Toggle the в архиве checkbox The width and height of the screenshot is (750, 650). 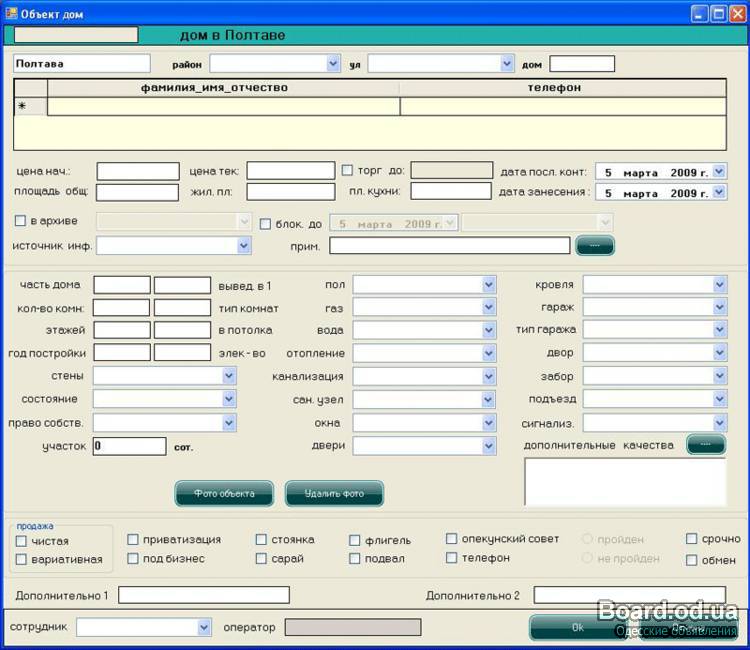pyautogui.click(x=20, y=221)
